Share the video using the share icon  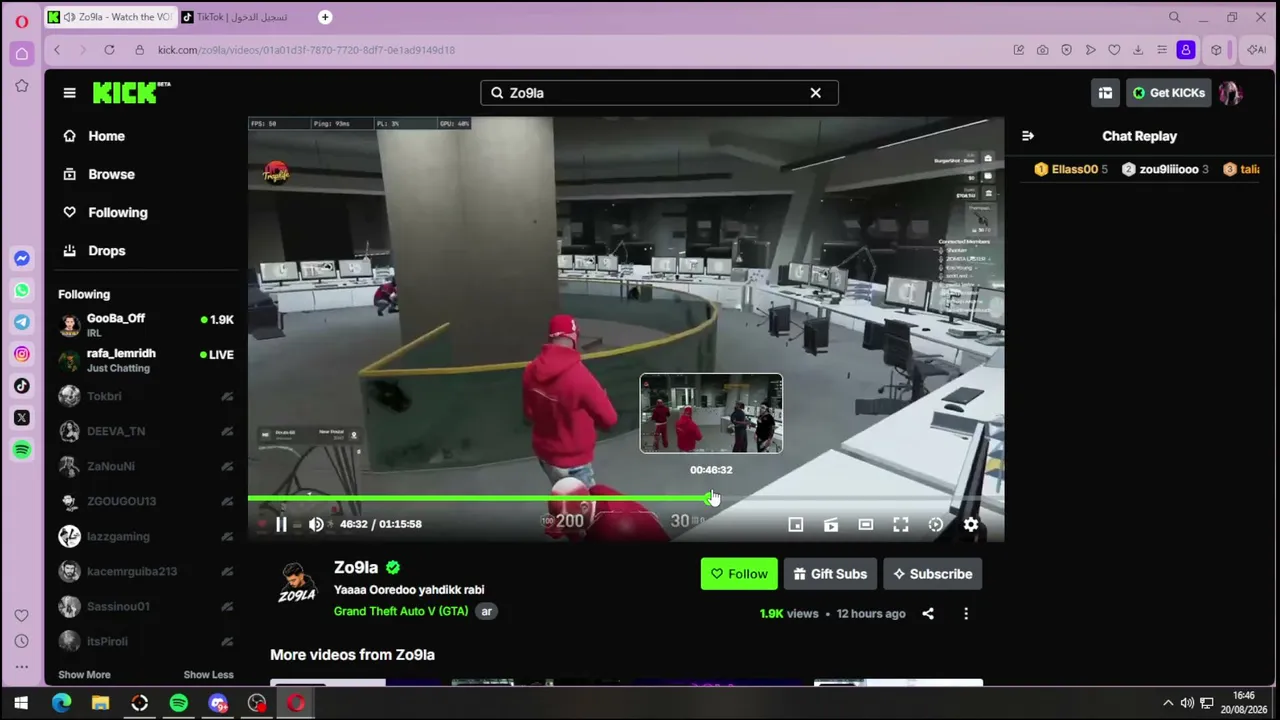928,614
